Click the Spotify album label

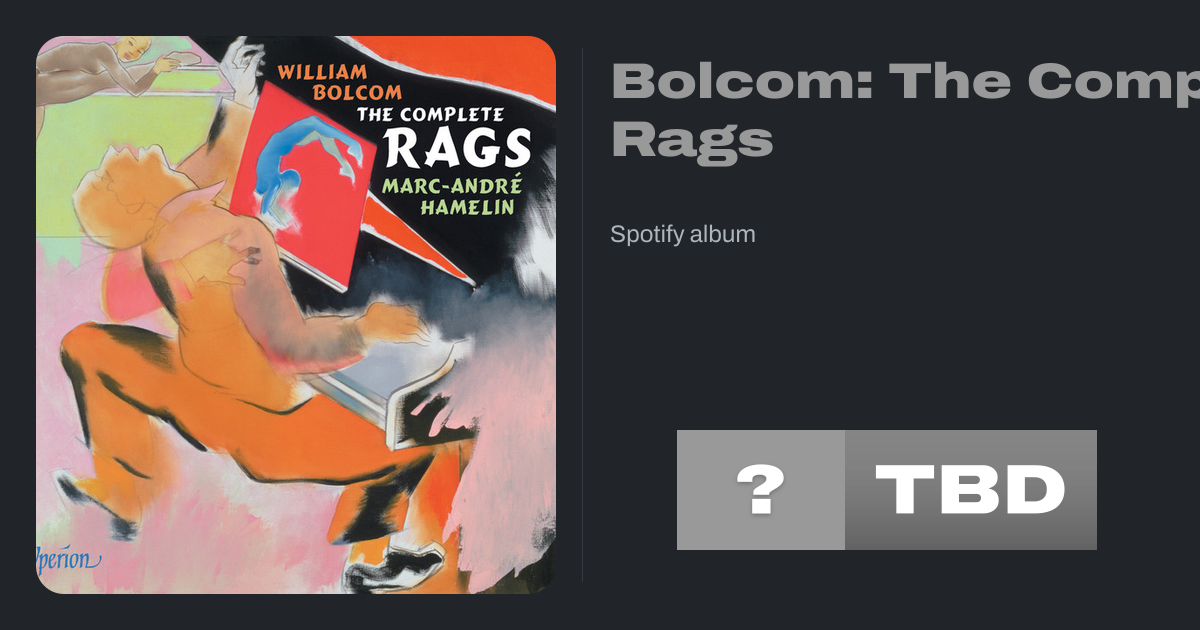pyautogui.click(x=683, y=235)
